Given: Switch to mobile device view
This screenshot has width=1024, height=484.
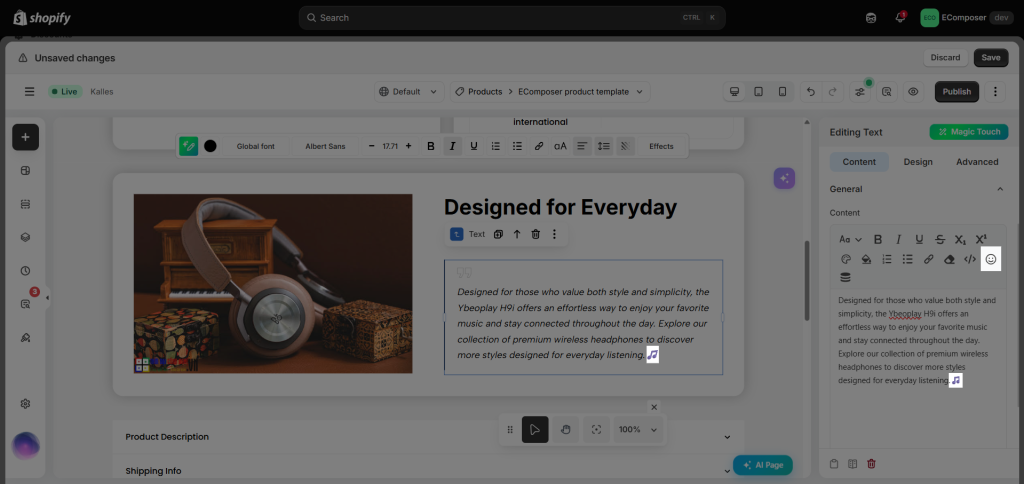Looking at the screenshot, I should point(782,91).
